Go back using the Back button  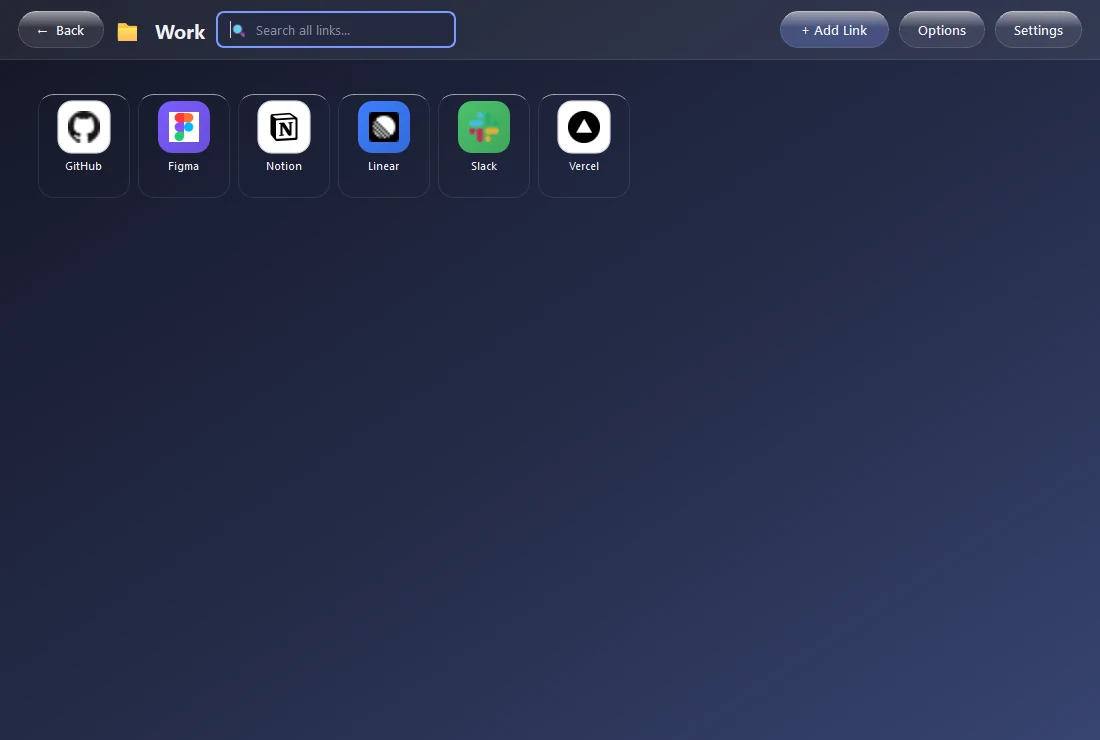click(61, 30)
